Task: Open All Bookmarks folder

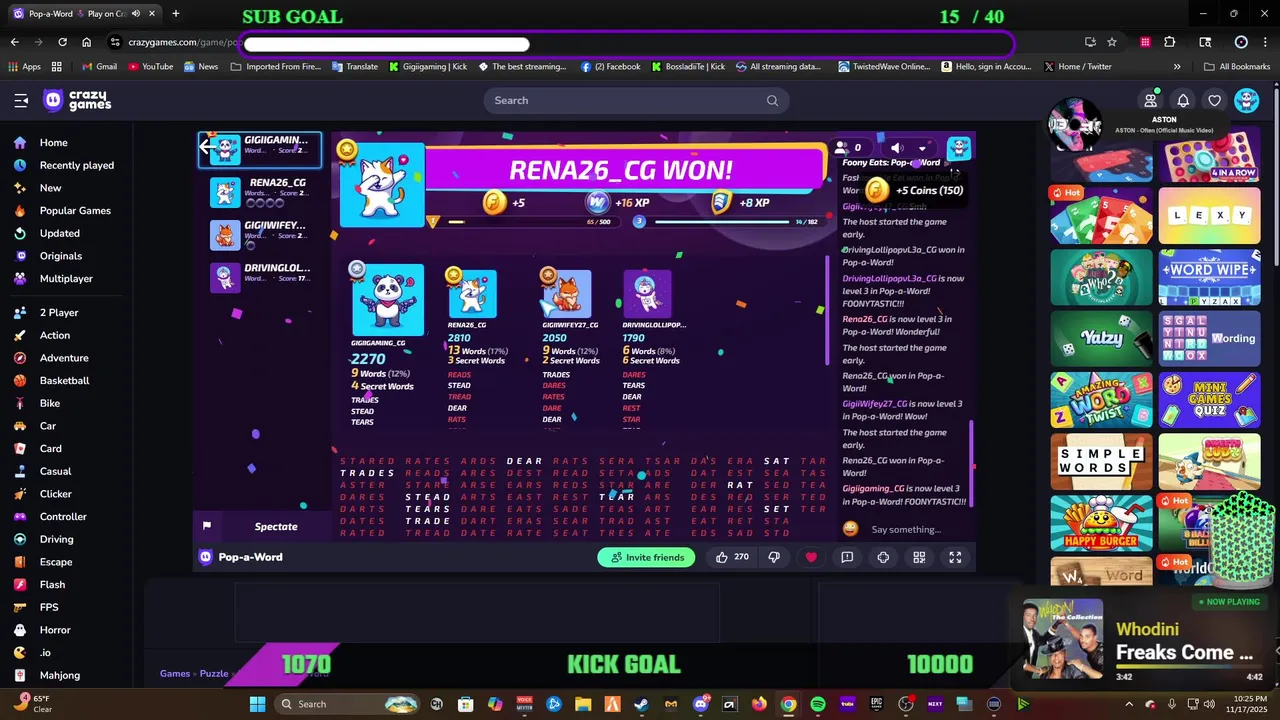Action: coord(1237,67)
